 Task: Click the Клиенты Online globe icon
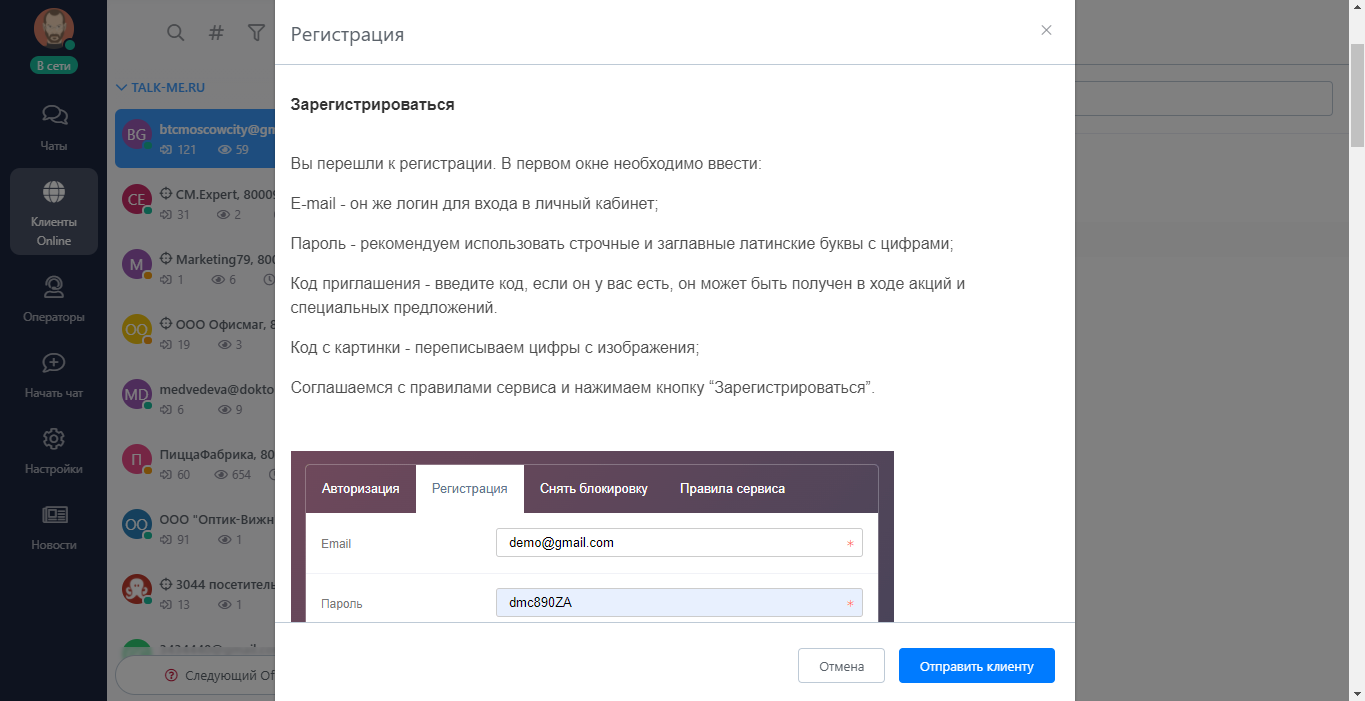(x=54, y=192)
